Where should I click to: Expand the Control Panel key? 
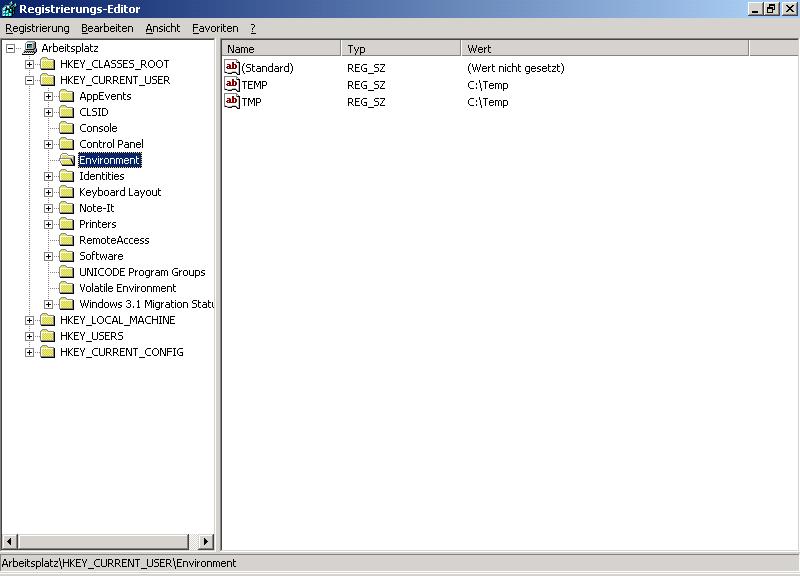(x=48, y=144)
